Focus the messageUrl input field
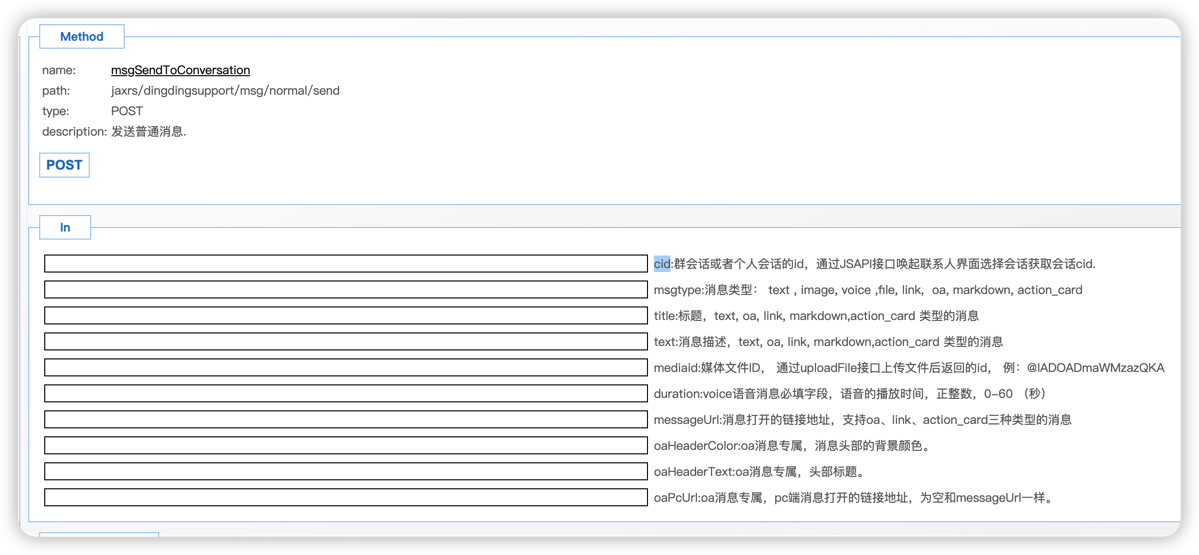This screenshot has width=1199, height=555. click(x=346, y=420)
